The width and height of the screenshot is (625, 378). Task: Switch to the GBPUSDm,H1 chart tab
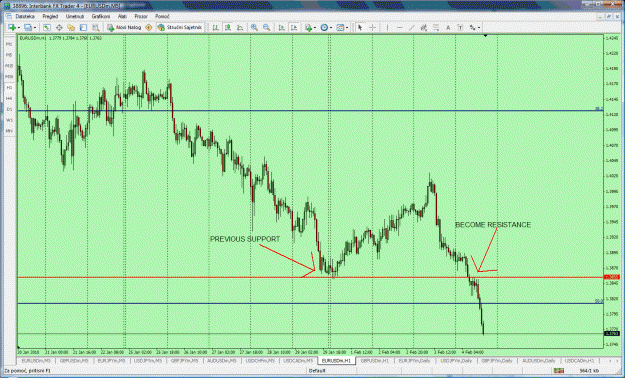pyautogui.click(x=375, y=360)
